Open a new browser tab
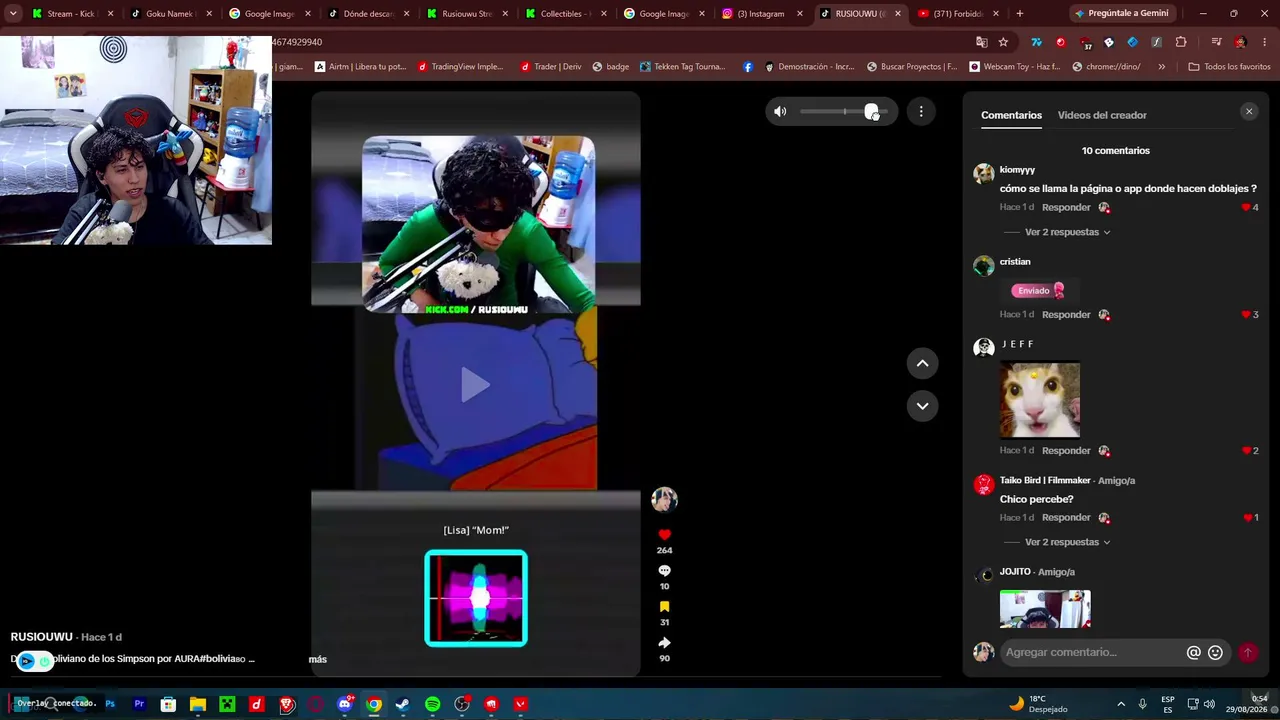Viewport: 1280px width, 720px height. click(x=1019, y=14)
